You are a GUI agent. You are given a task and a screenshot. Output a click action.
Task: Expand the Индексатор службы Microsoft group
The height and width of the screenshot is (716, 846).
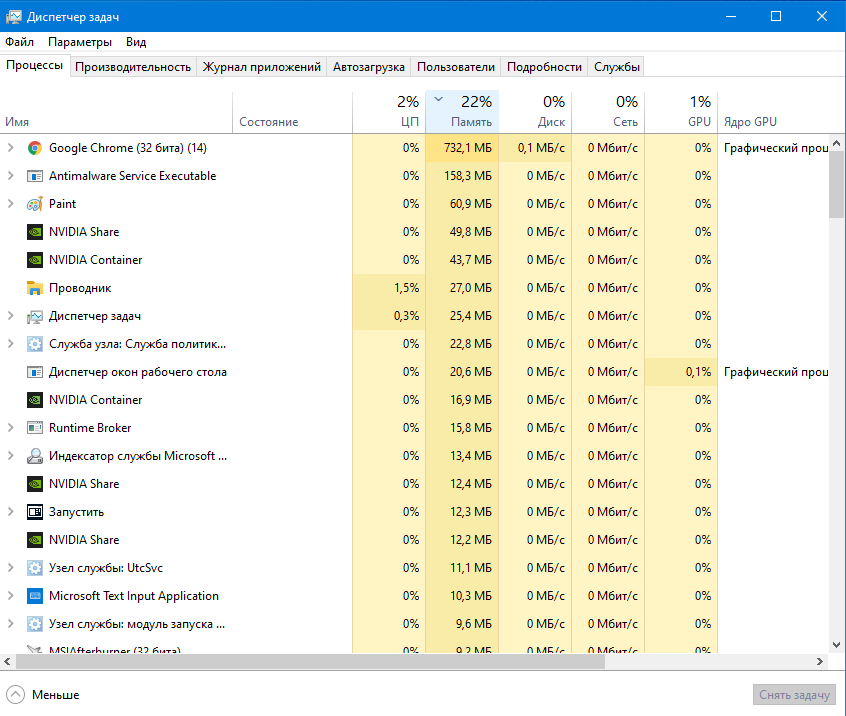[x=10, y=455]
